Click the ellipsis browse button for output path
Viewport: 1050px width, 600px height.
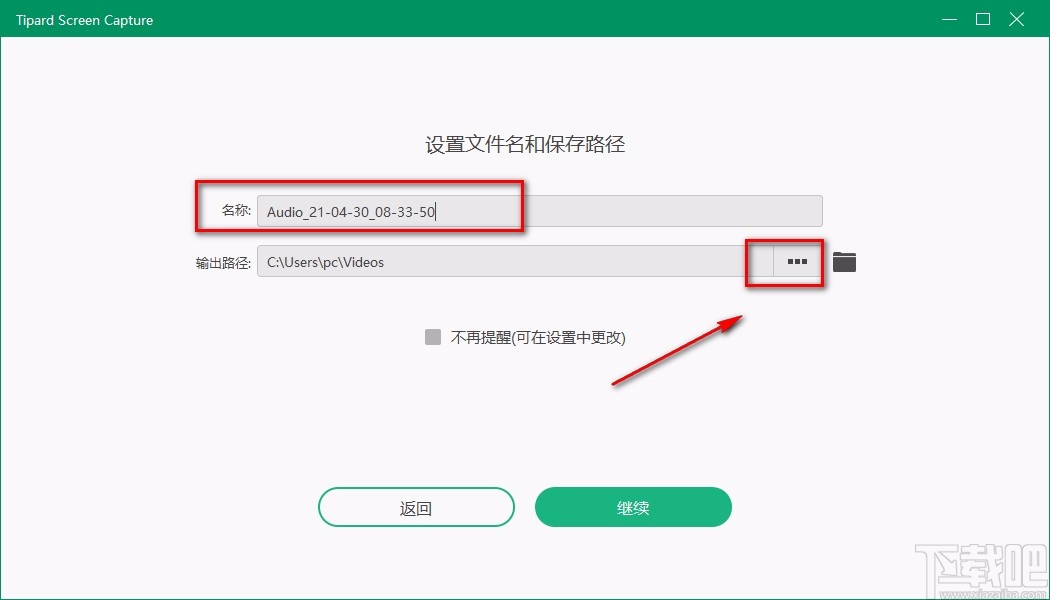click(797, 261)
